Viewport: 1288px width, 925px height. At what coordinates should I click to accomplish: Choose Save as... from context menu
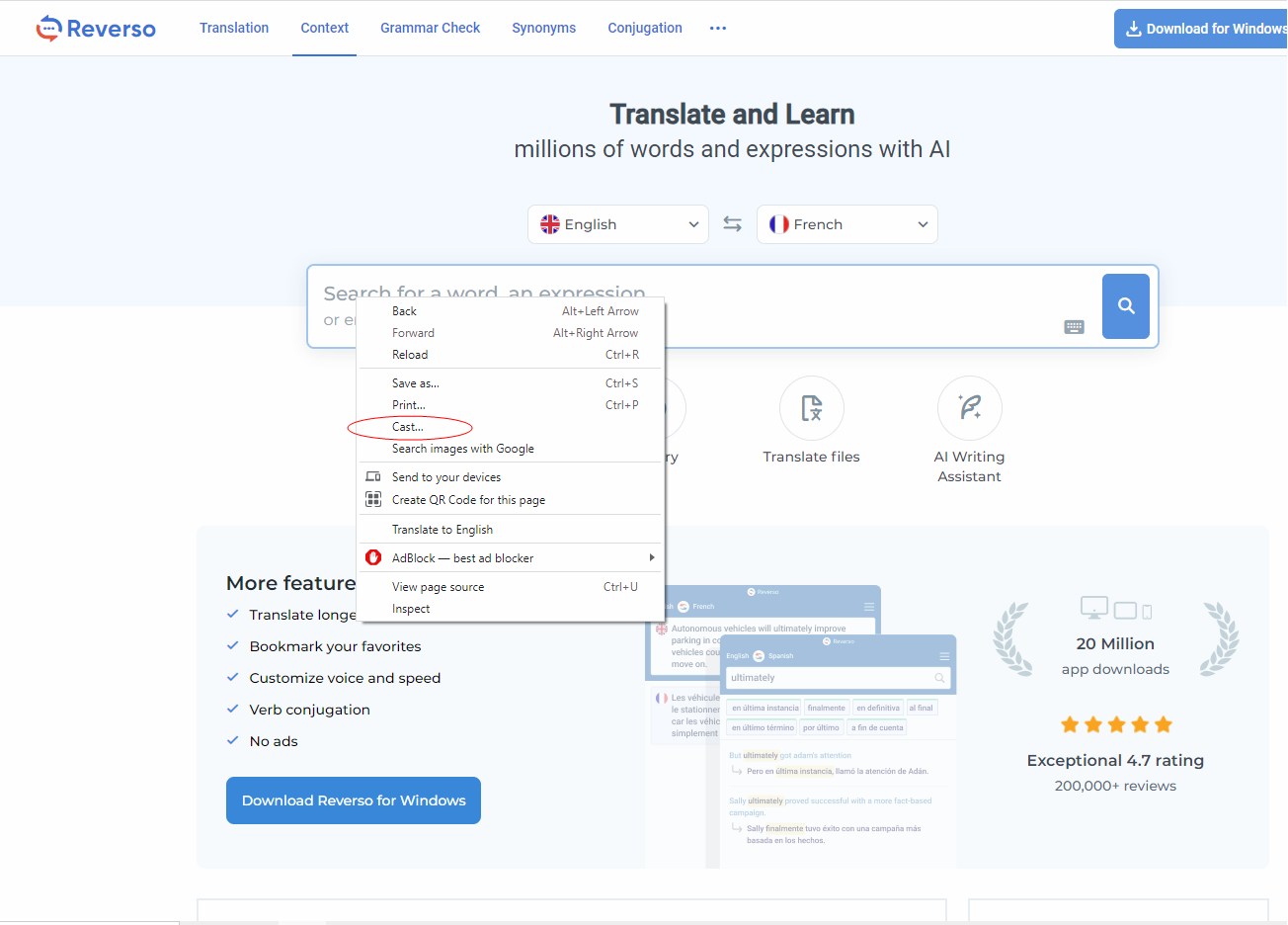tap(512, 383)
